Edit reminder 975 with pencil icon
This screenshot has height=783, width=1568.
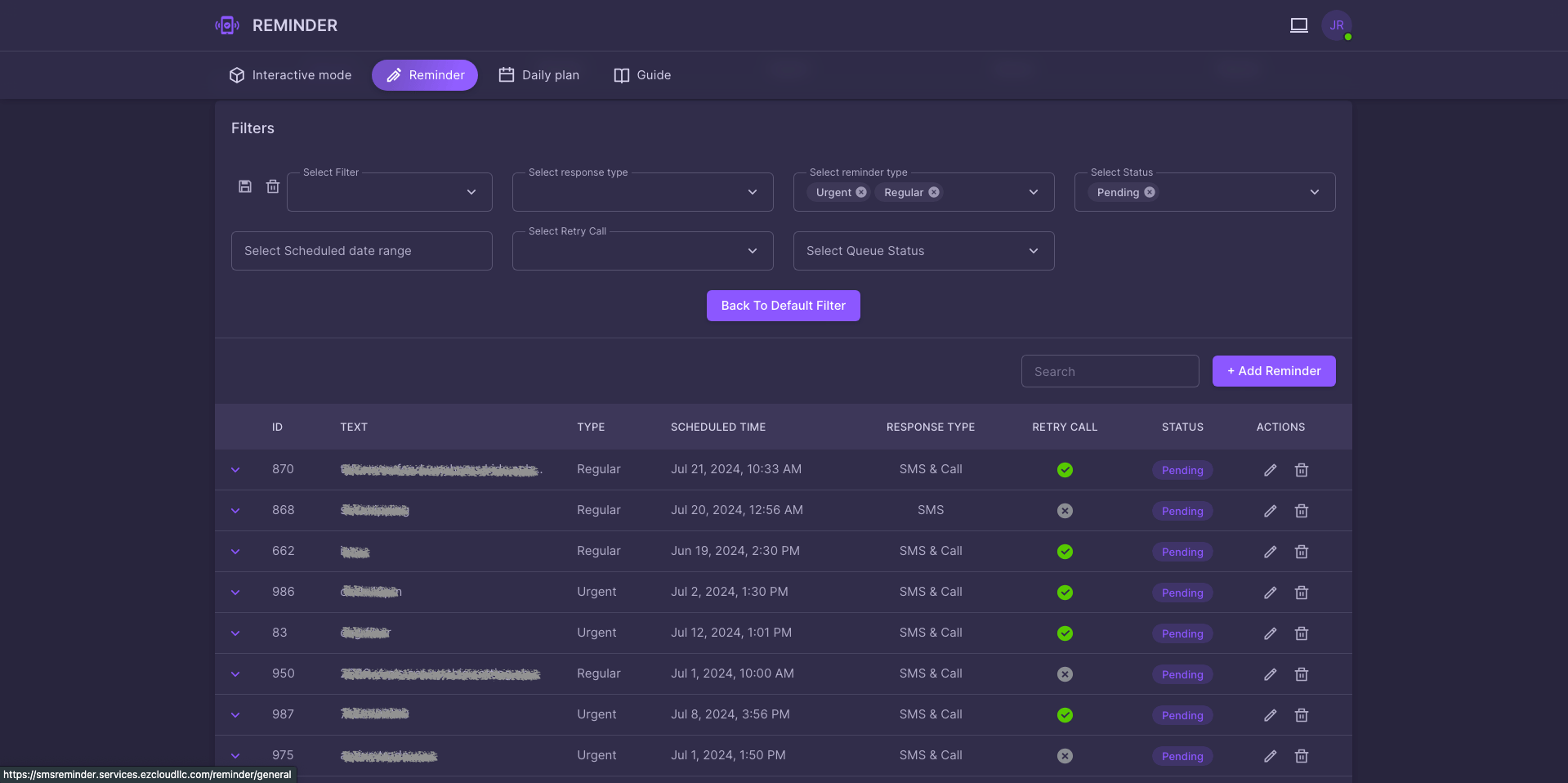coord(1270,756)
